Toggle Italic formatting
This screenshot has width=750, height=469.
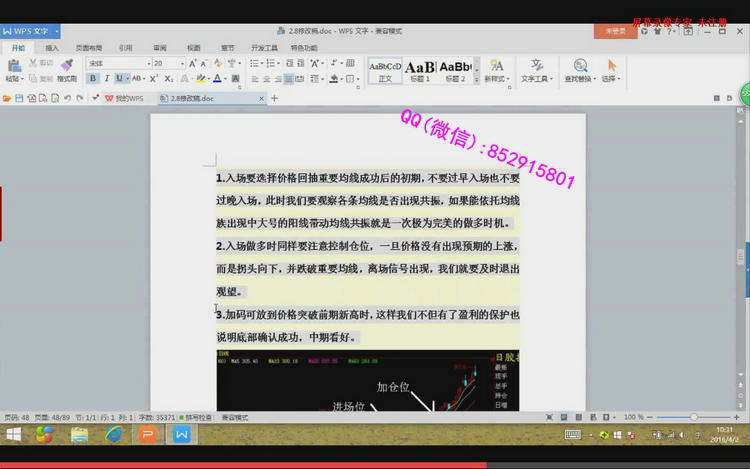click(106, 78)
